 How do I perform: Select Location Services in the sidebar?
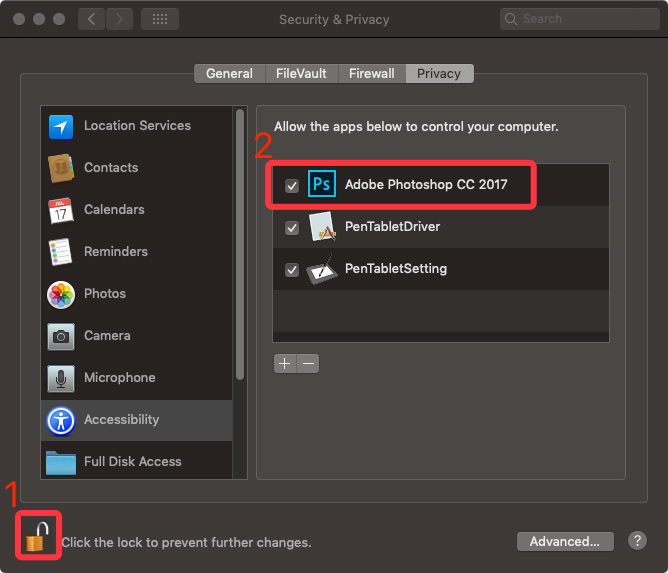137,126
